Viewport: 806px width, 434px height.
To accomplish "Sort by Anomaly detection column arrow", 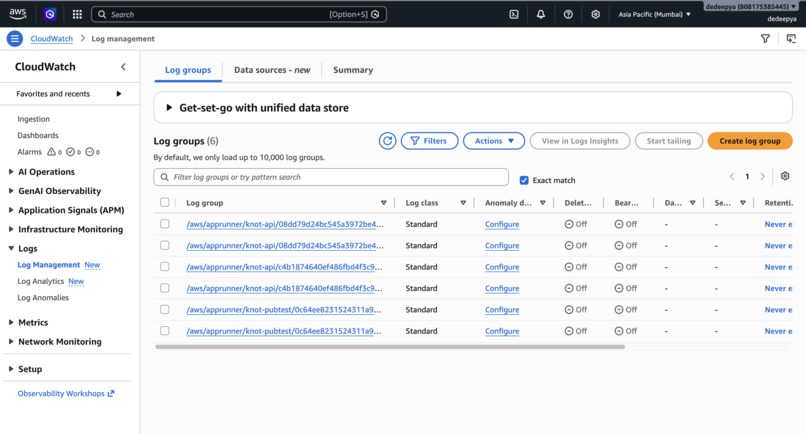I will pyautogui.click(x=543, y=203).
